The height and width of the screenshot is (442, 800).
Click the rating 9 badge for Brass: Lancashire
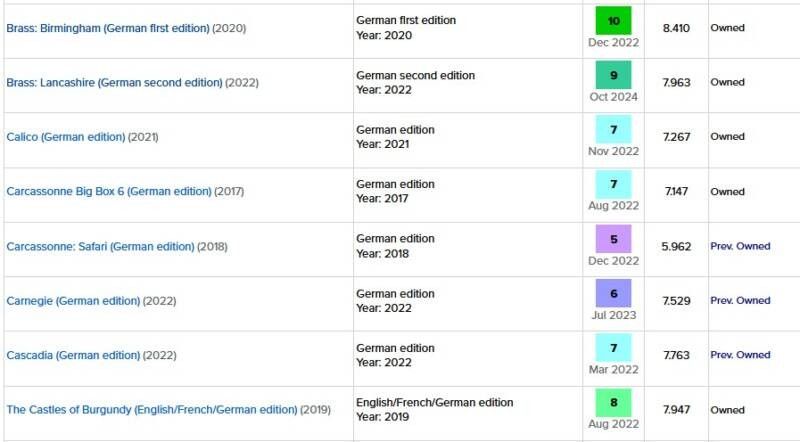click(x=613, y=75)
